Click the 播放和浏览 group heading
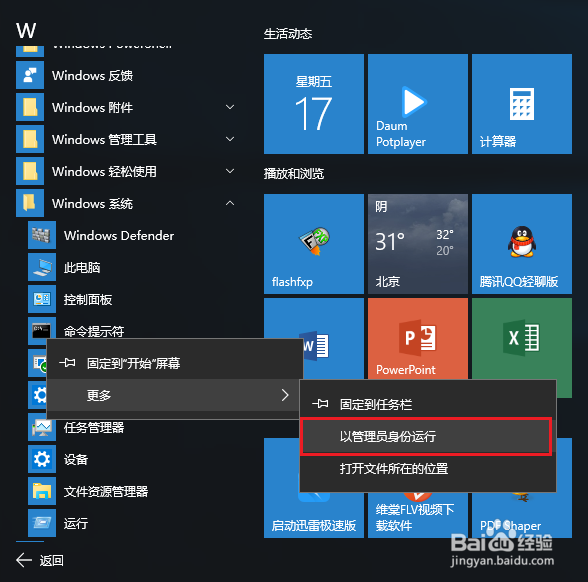The image size is (588, 582). [294, 174]
